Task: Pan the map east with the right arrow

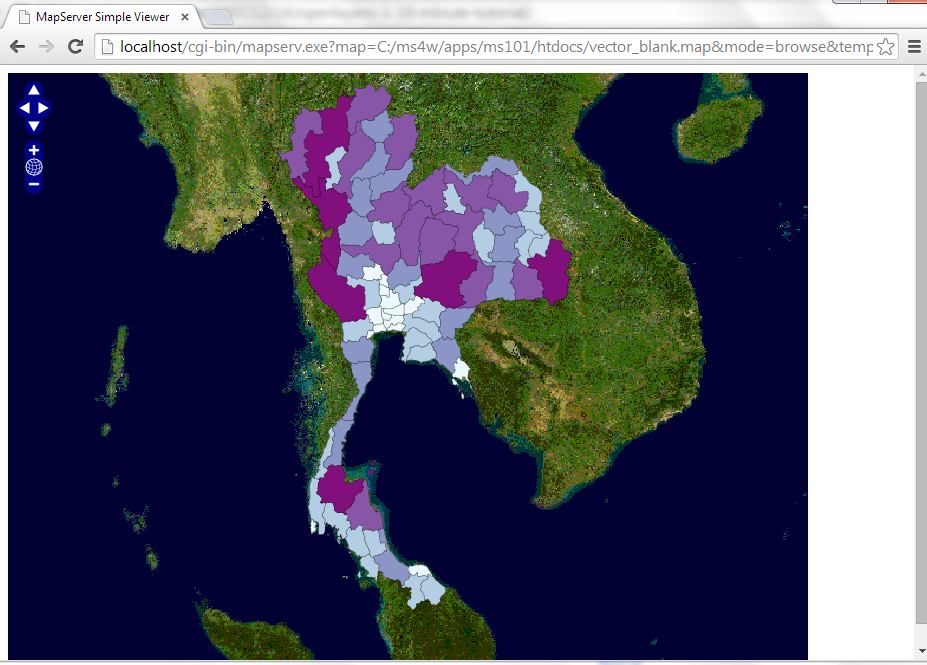Action: (43, 108)
